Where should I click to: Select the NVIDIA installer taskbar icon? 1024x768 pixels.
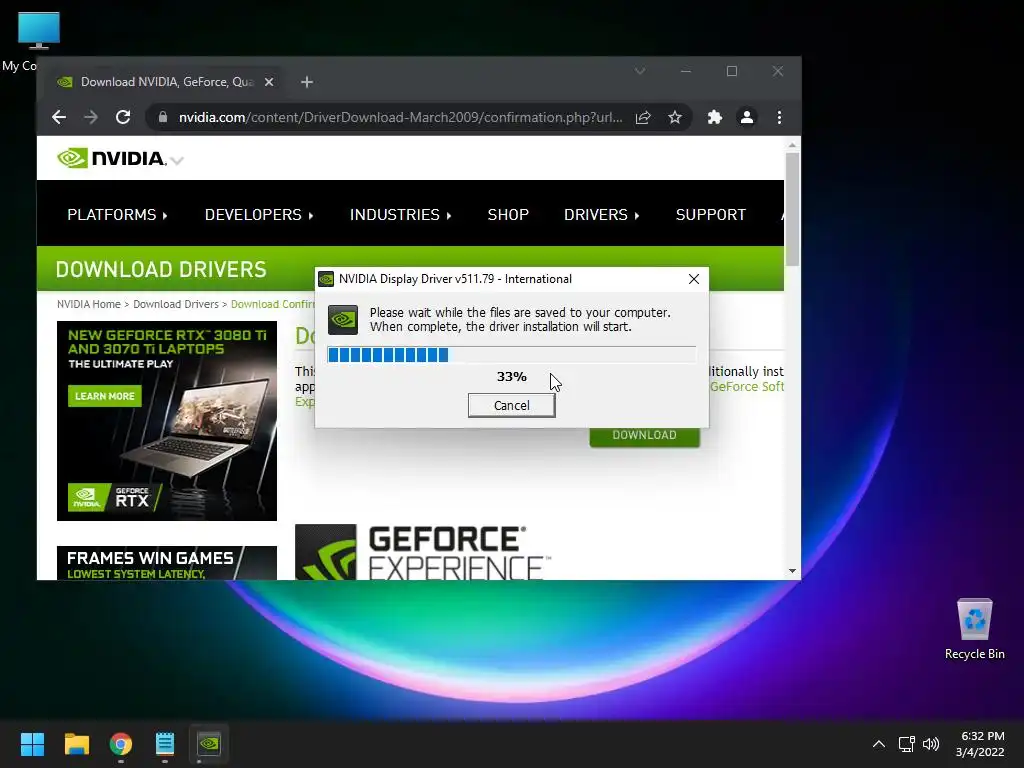pyautogui.click(x=209, y=743)
